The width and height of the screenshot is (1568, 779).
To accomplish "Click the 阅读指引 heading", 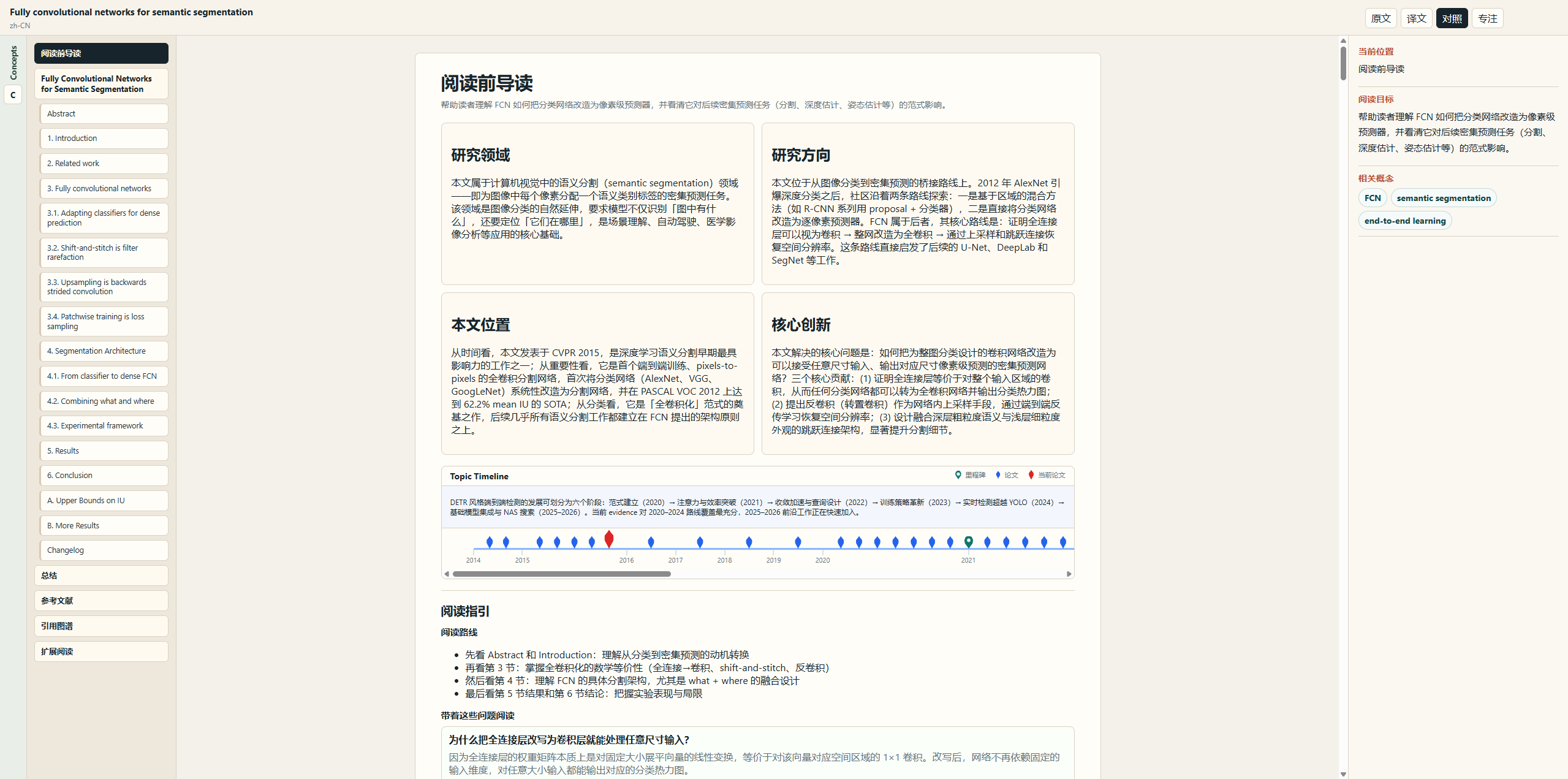I will pos(465,611).
